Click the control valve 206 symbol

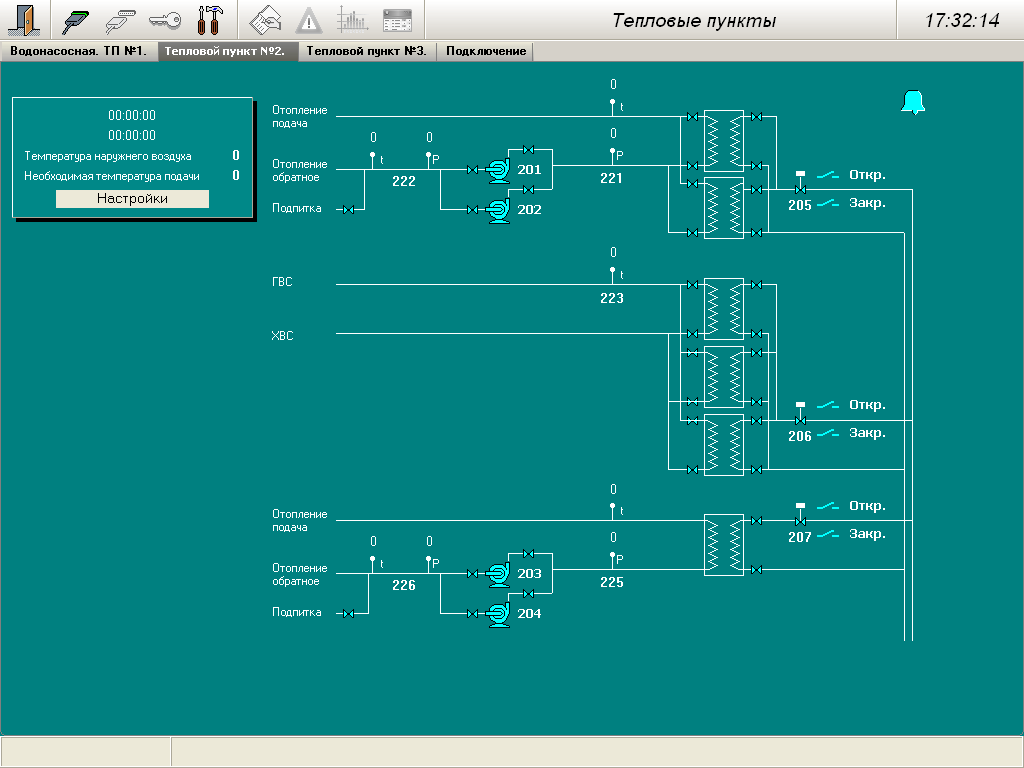799,420
